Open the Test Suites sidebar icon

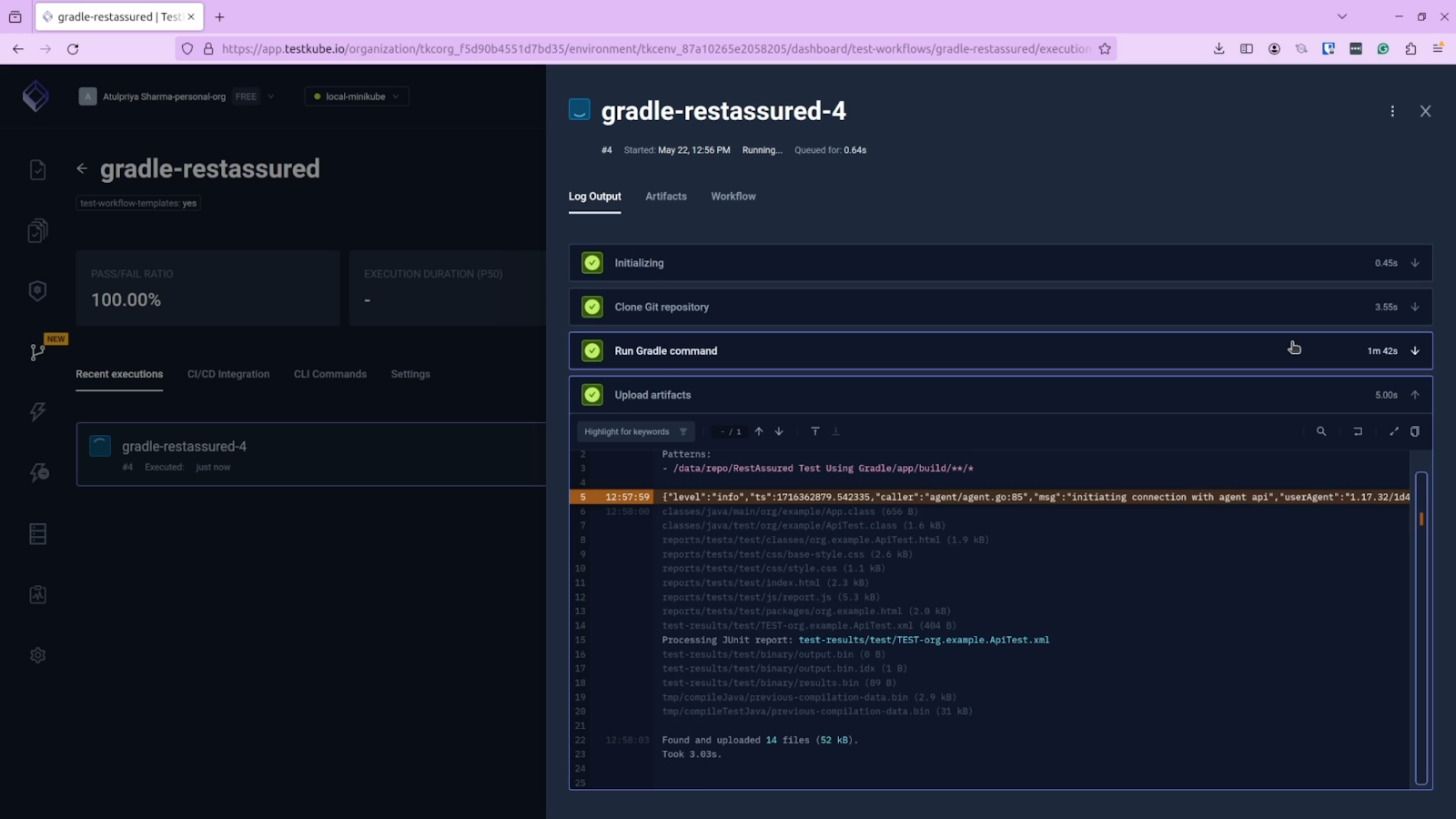click(37, 231)
